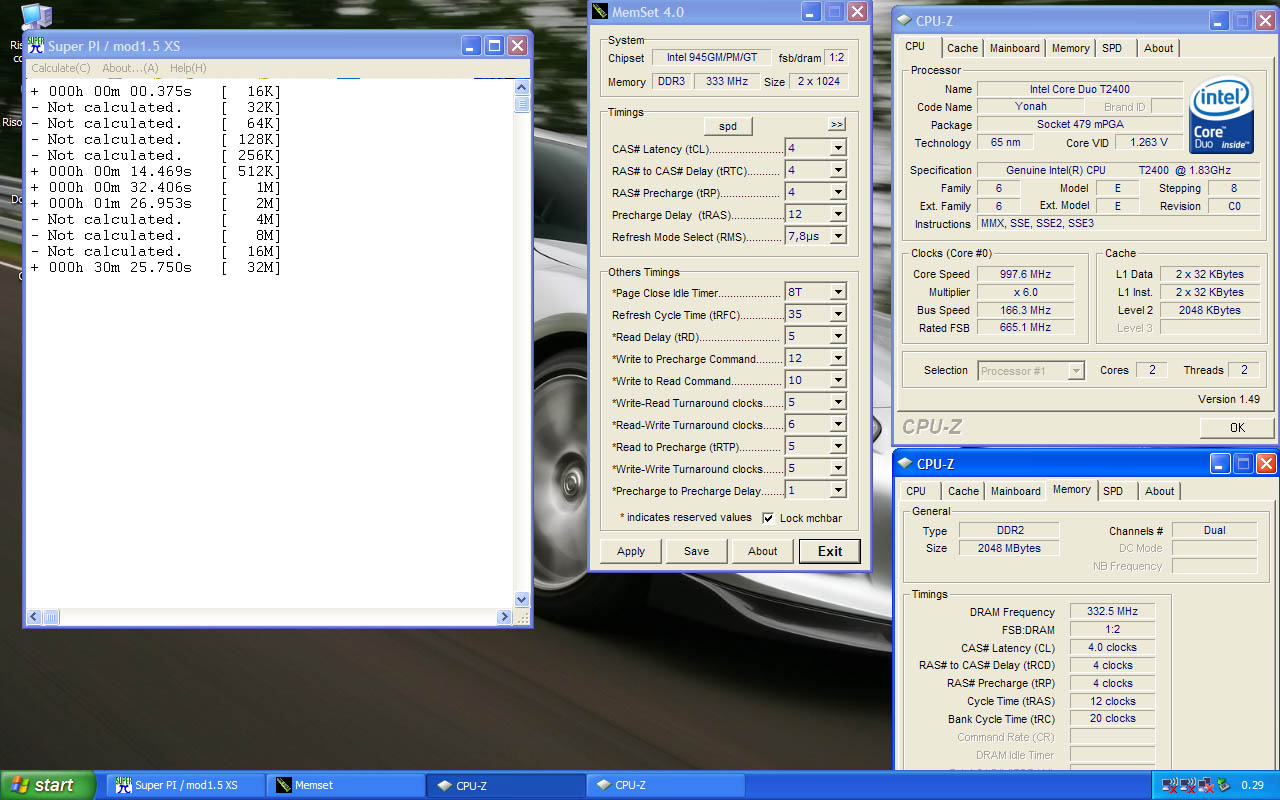Open Refresh Cycle Time (tRFC) dropdown

(838, 314)
